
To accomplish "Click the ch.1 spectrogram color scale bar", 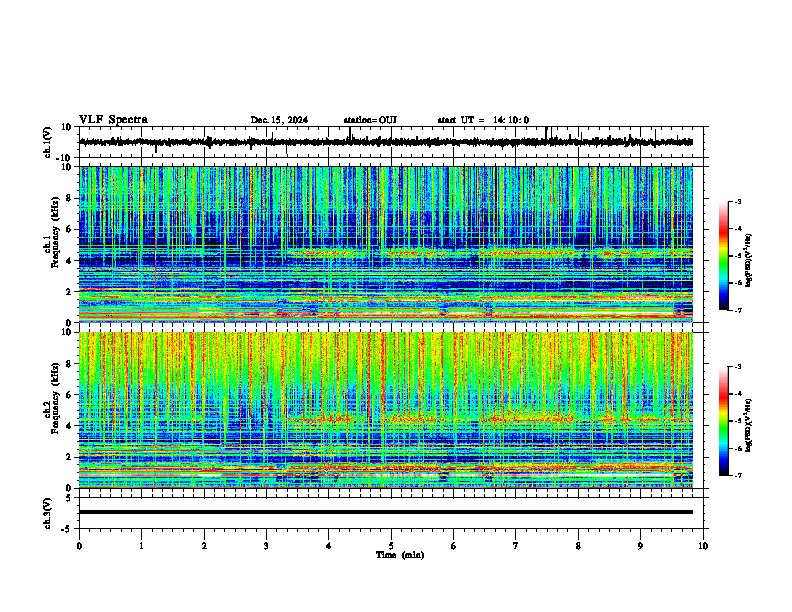I will coord(724,256).
